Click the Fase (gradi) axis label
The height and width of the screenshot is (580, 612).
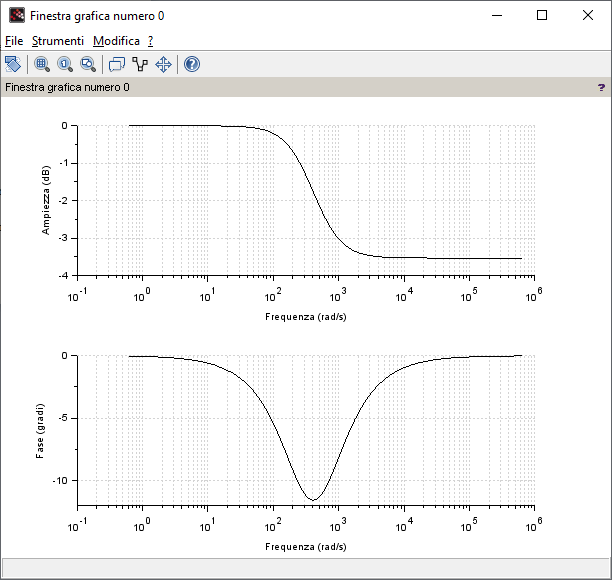41,430
